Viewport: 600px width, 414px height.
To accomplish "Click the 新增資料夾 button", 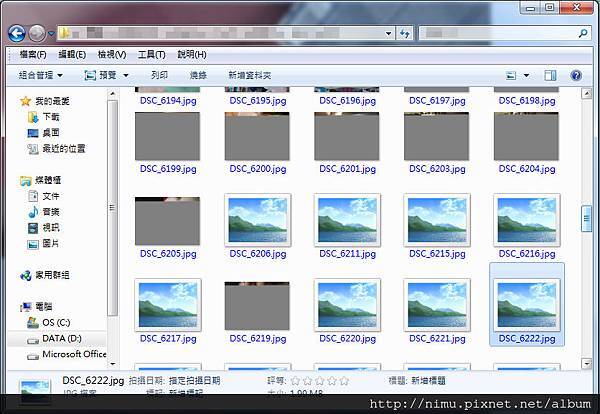I will tap(249, 75).
